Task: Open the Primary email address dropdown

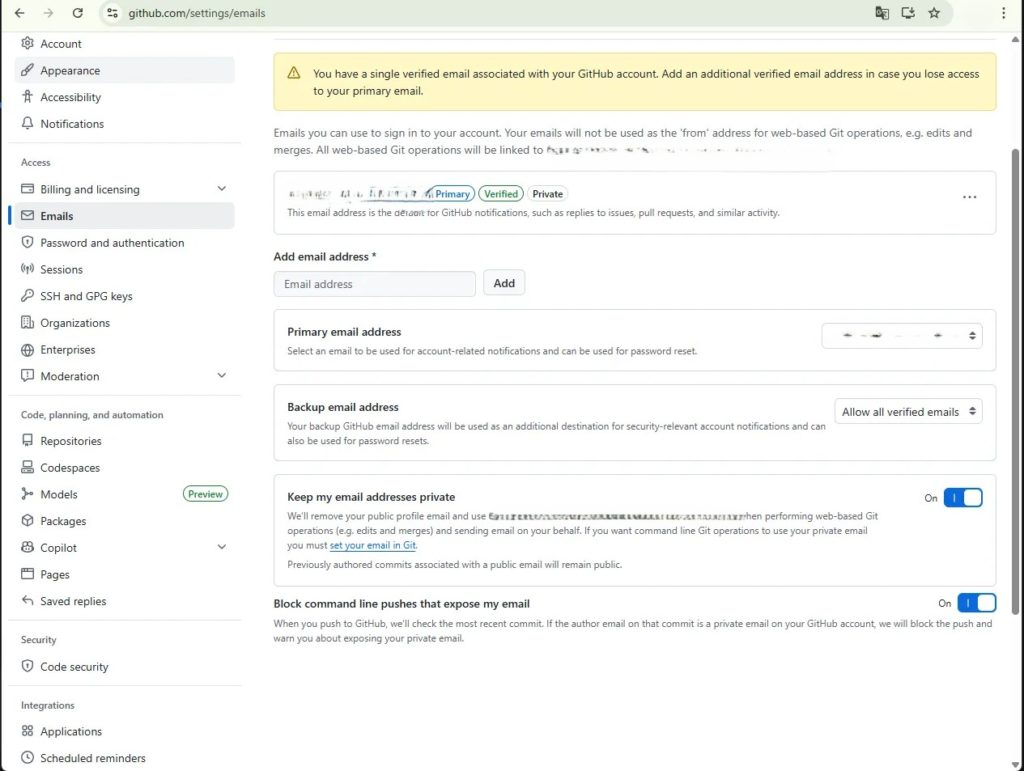Action: [x=902, y=336]
